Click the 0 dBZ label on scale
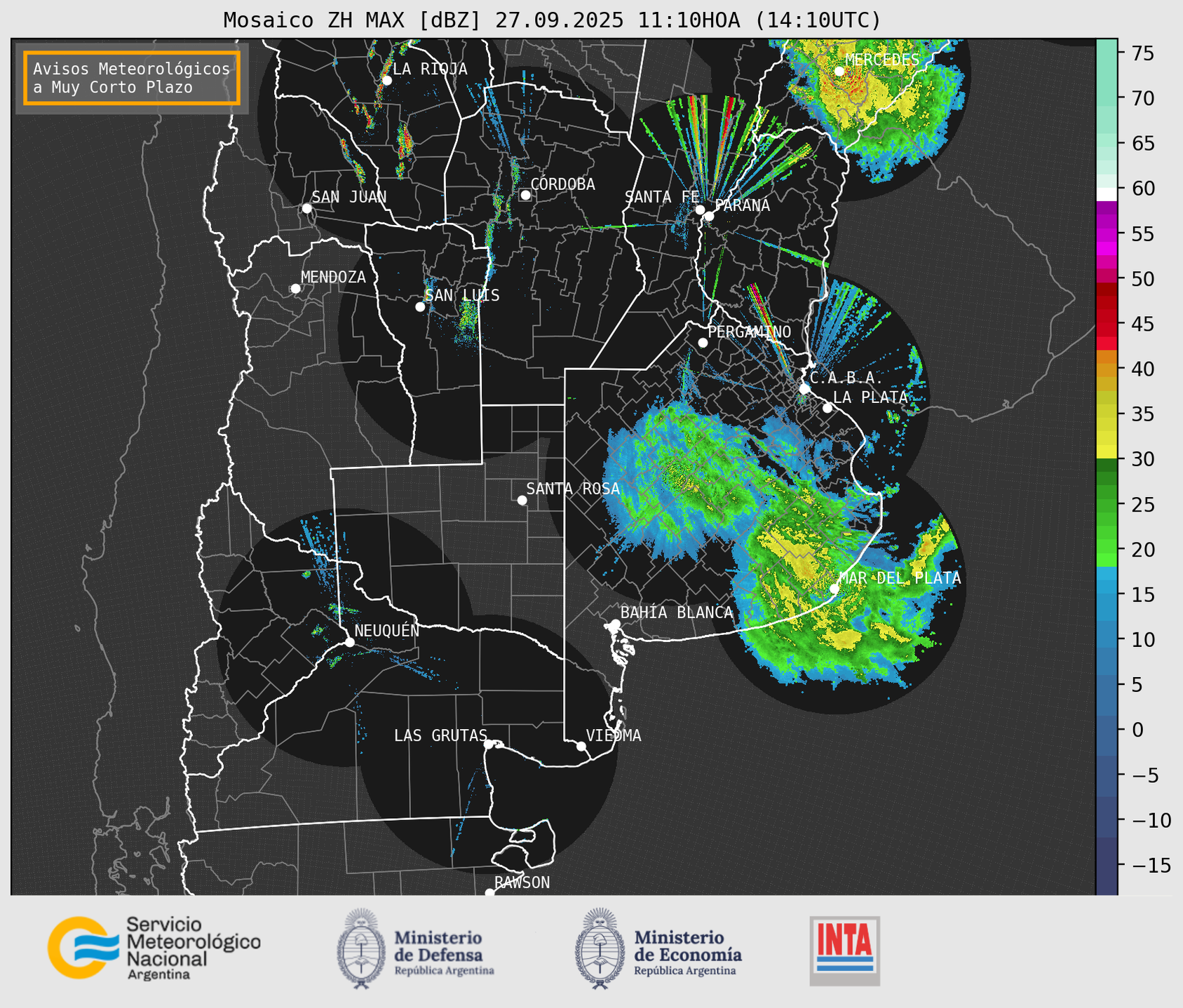Image resolution: width=1183 pixels, height=1008 pixels. [x=1137, y=730]
